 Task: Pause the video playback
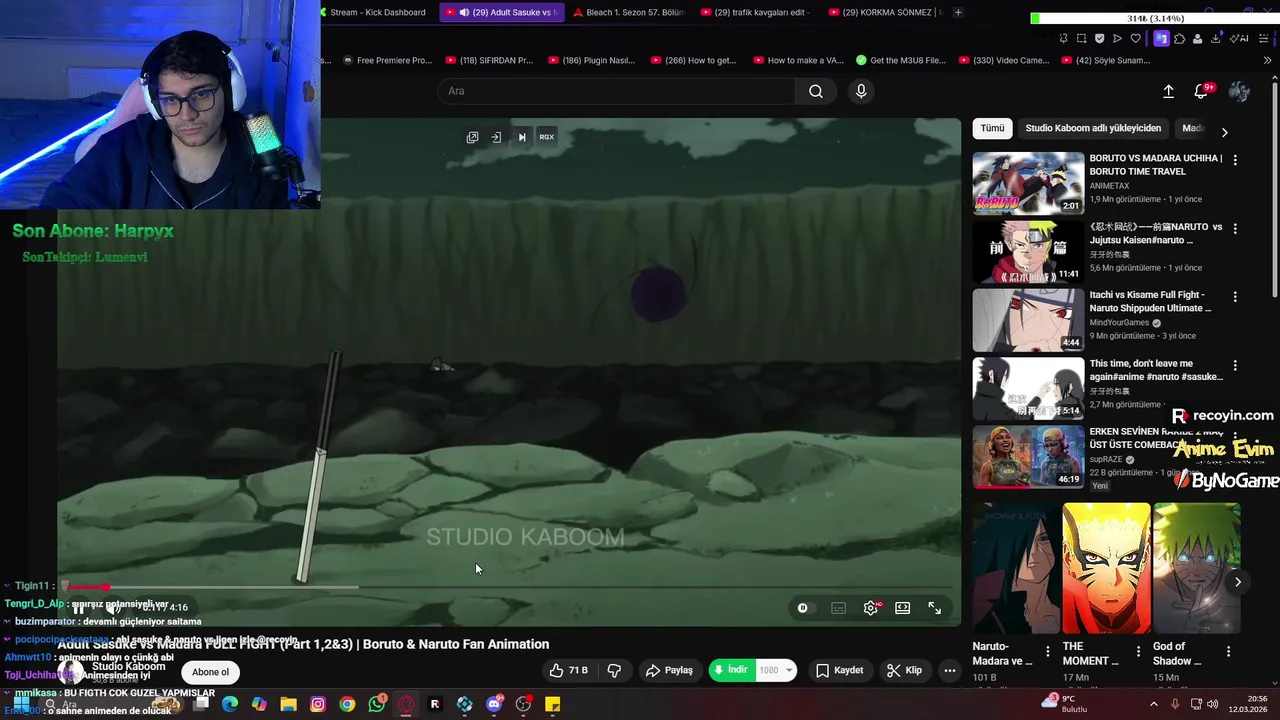[x=78, y=607]
